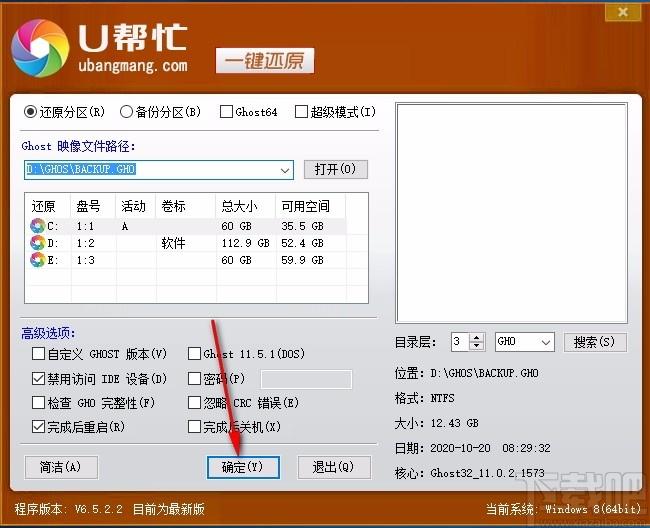The image size is (650, 528).
Task: Click the ubangmang.com website text
Action: (x=133, y=65)
